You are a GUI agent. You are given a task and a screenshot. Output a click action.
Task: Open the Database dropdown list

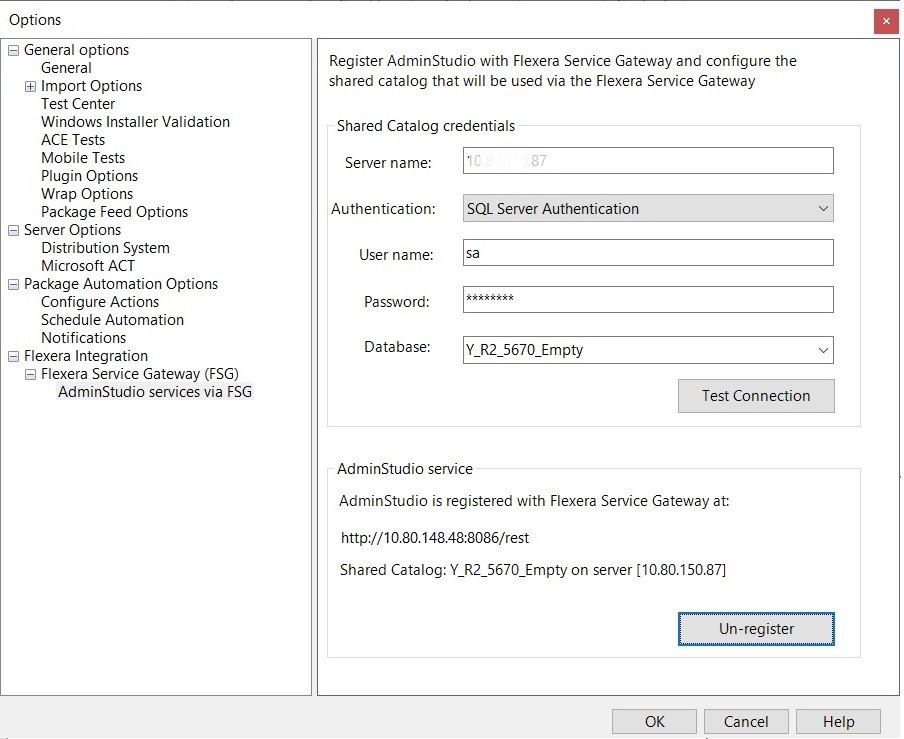(822, 350)
